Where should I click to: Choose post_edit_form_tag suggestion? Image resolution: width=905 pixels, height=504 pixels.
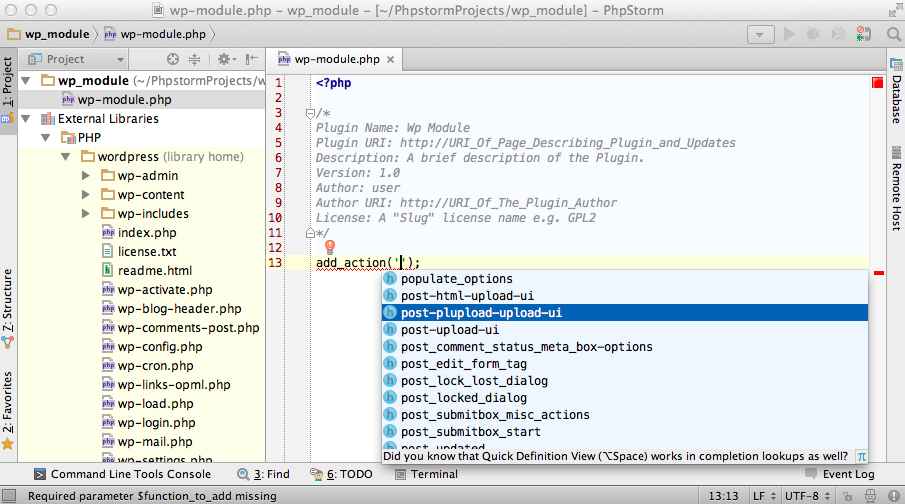[x=625, y=364]
